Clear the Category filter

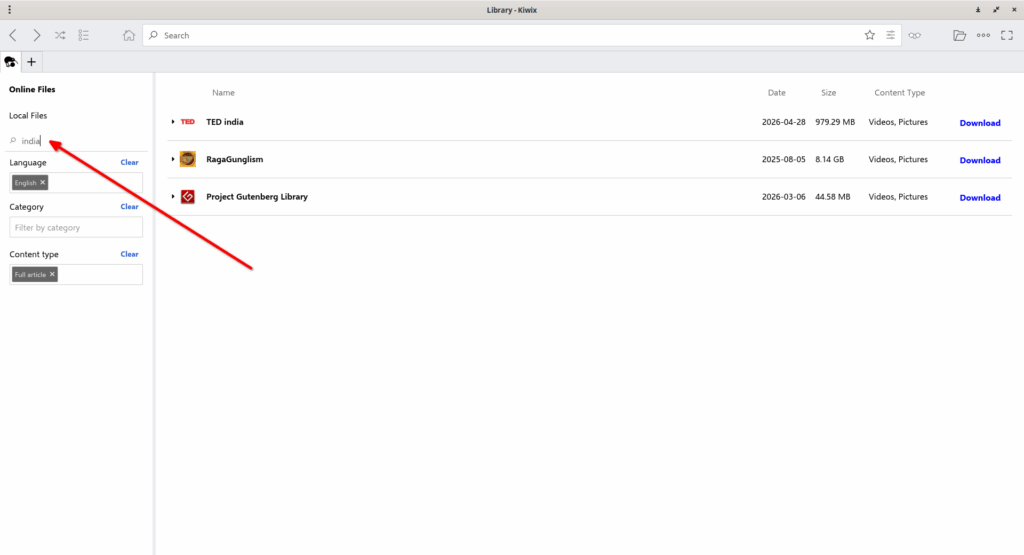[x=129, y=206]
